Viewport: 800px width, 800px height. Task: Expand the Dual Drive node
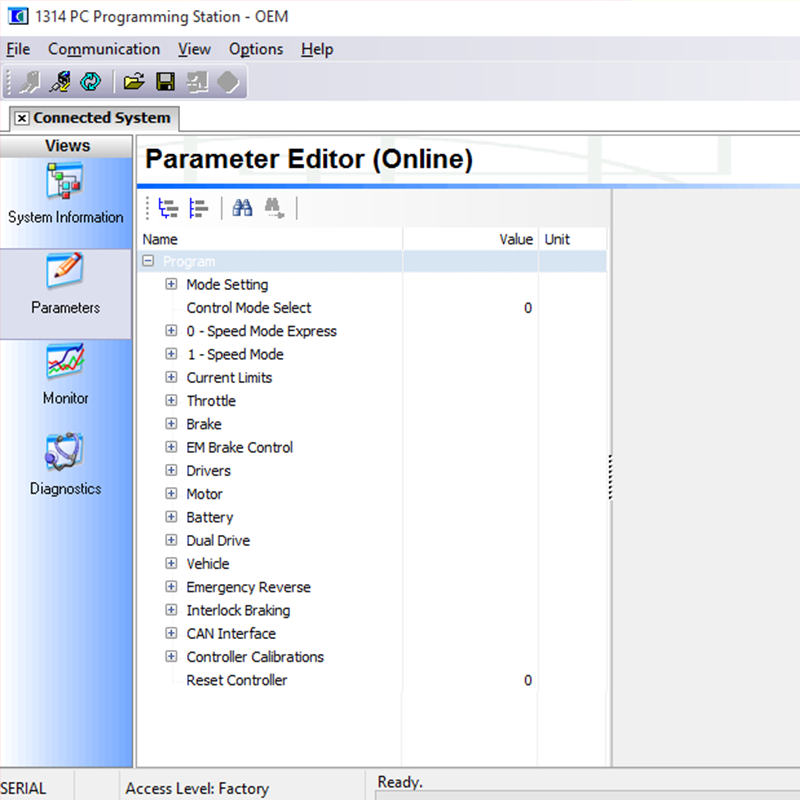point(171,540)
